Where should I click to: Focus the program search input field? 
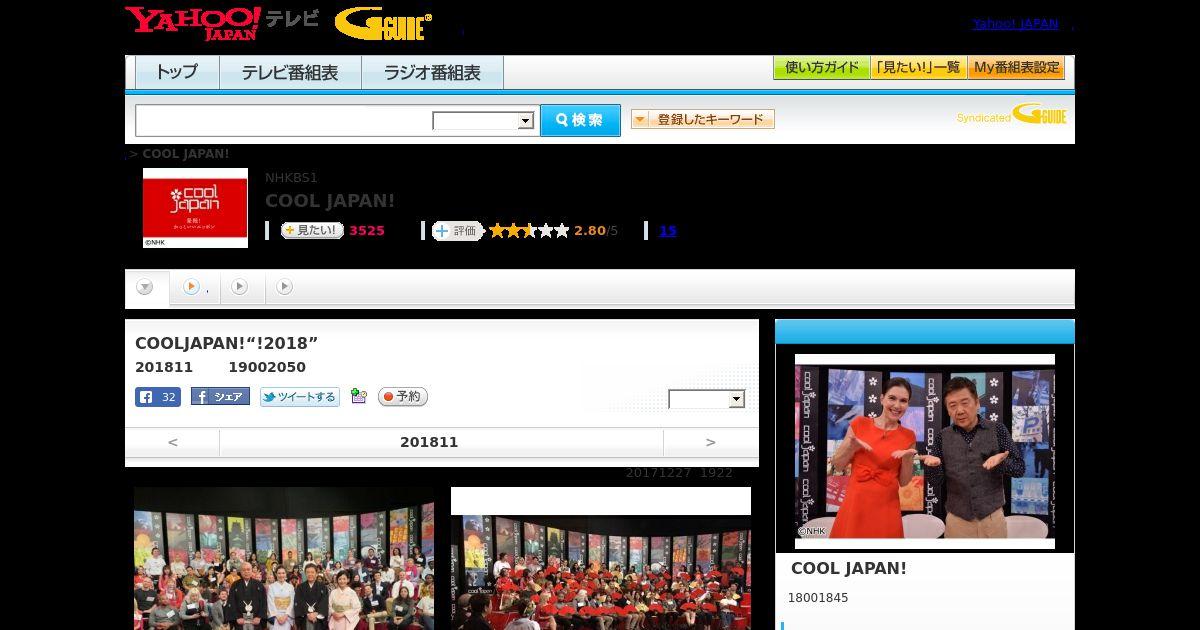[283, 120]
